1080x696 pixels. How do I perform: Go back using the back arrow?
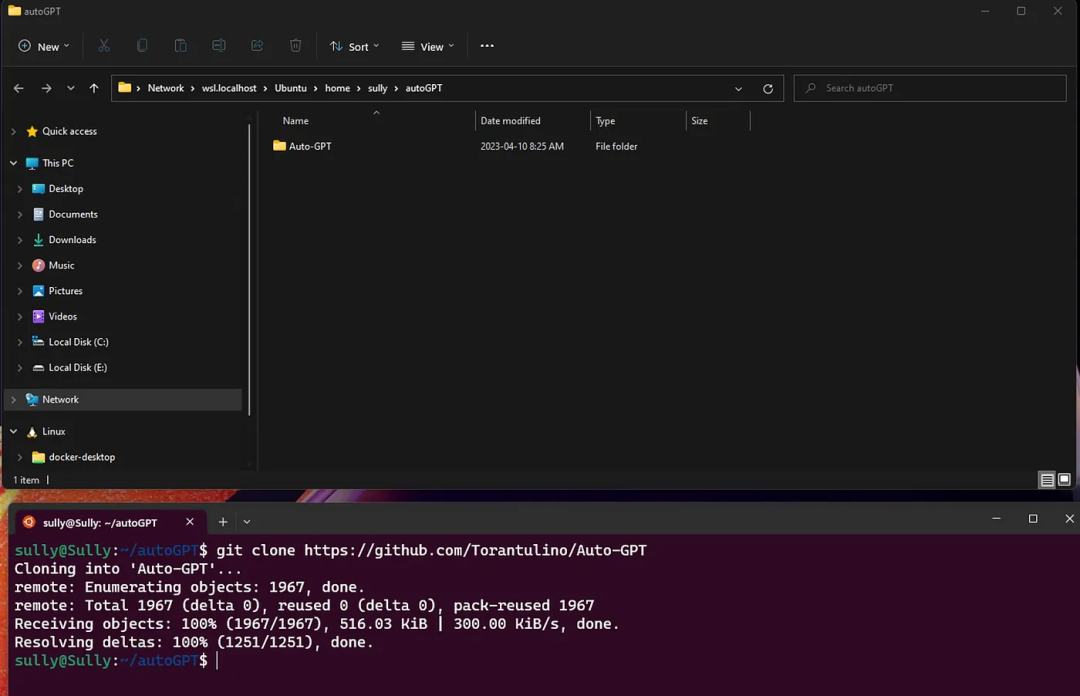point(18,88)
